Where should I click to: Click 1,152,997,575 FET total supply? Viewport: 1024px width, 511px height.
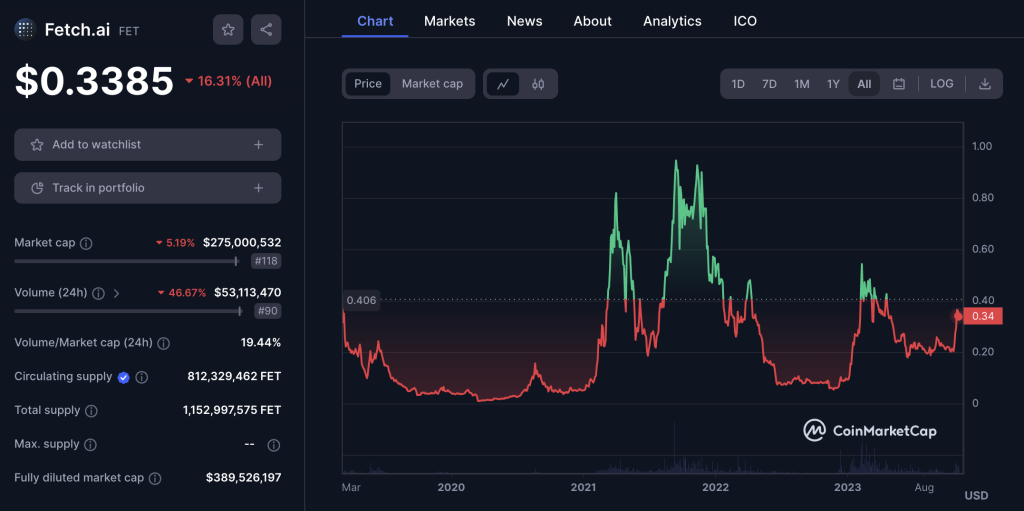pos(232,410)
